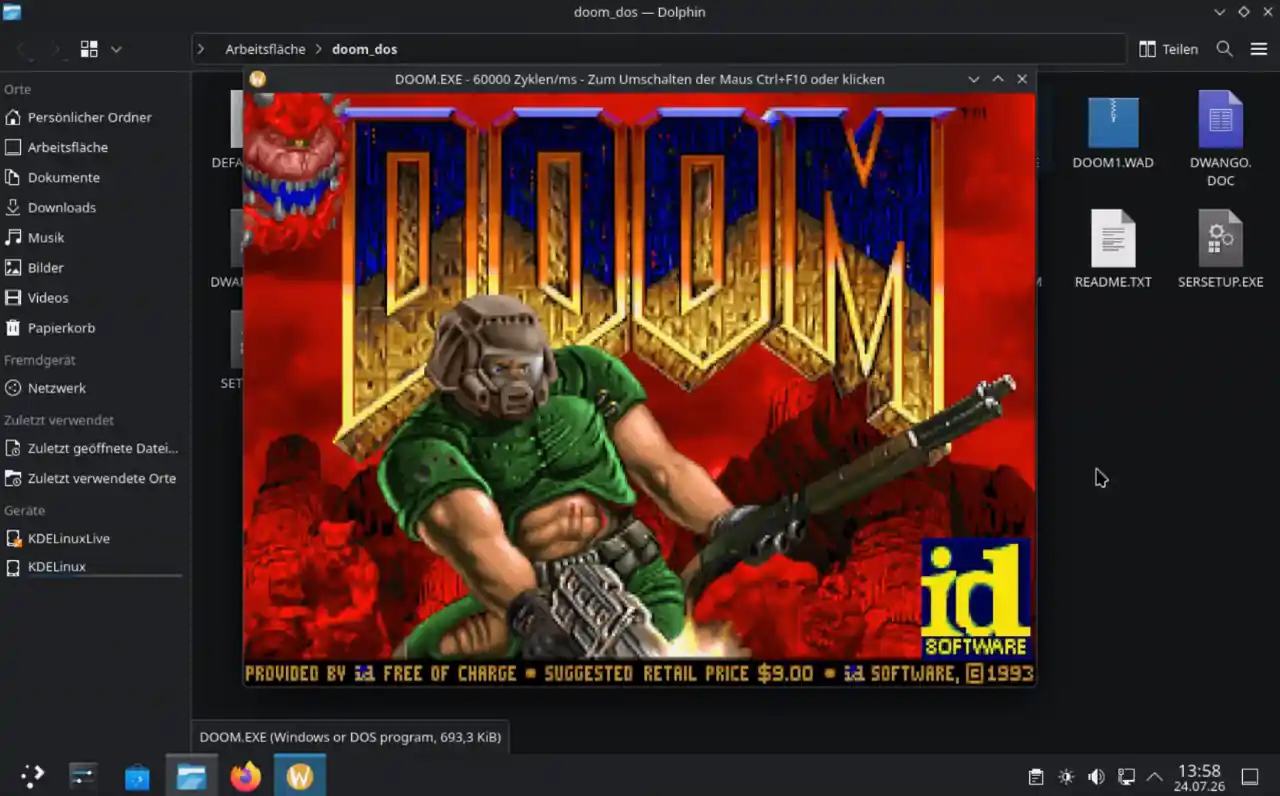The image size is (1280, 796).
Task: Click the Teilen split view button
Action: (x=1168, y=49)
